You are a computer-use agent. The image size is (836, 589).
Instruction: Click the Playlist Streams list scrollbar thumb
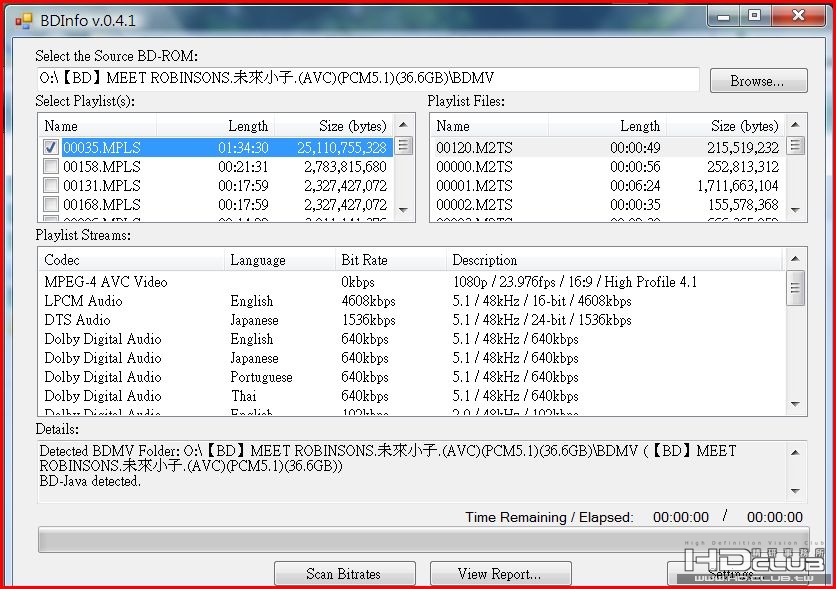click(795, 288)
